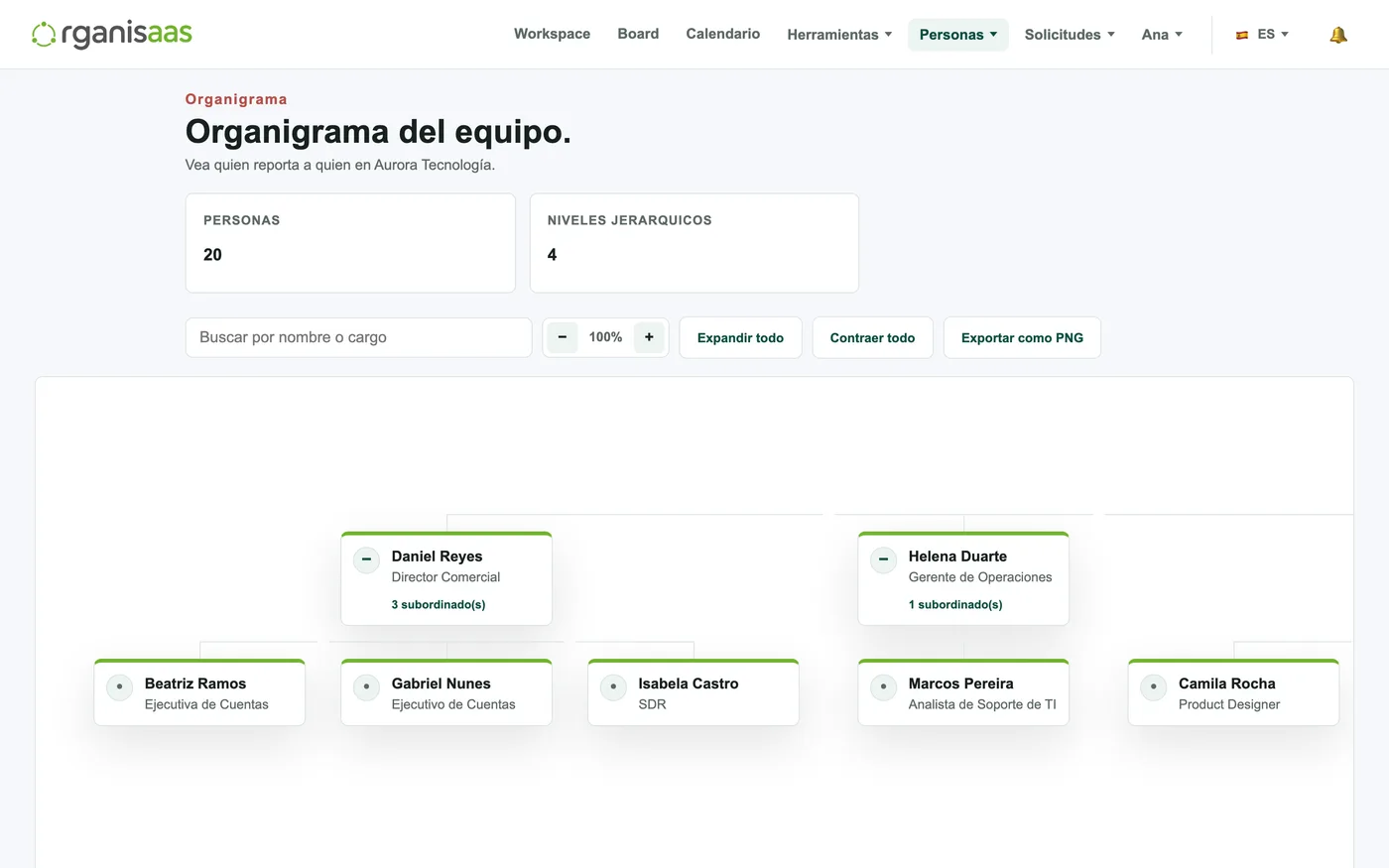Open the Personas dropdown menu
Screen dimensions: 1389x868
(958, 35)
